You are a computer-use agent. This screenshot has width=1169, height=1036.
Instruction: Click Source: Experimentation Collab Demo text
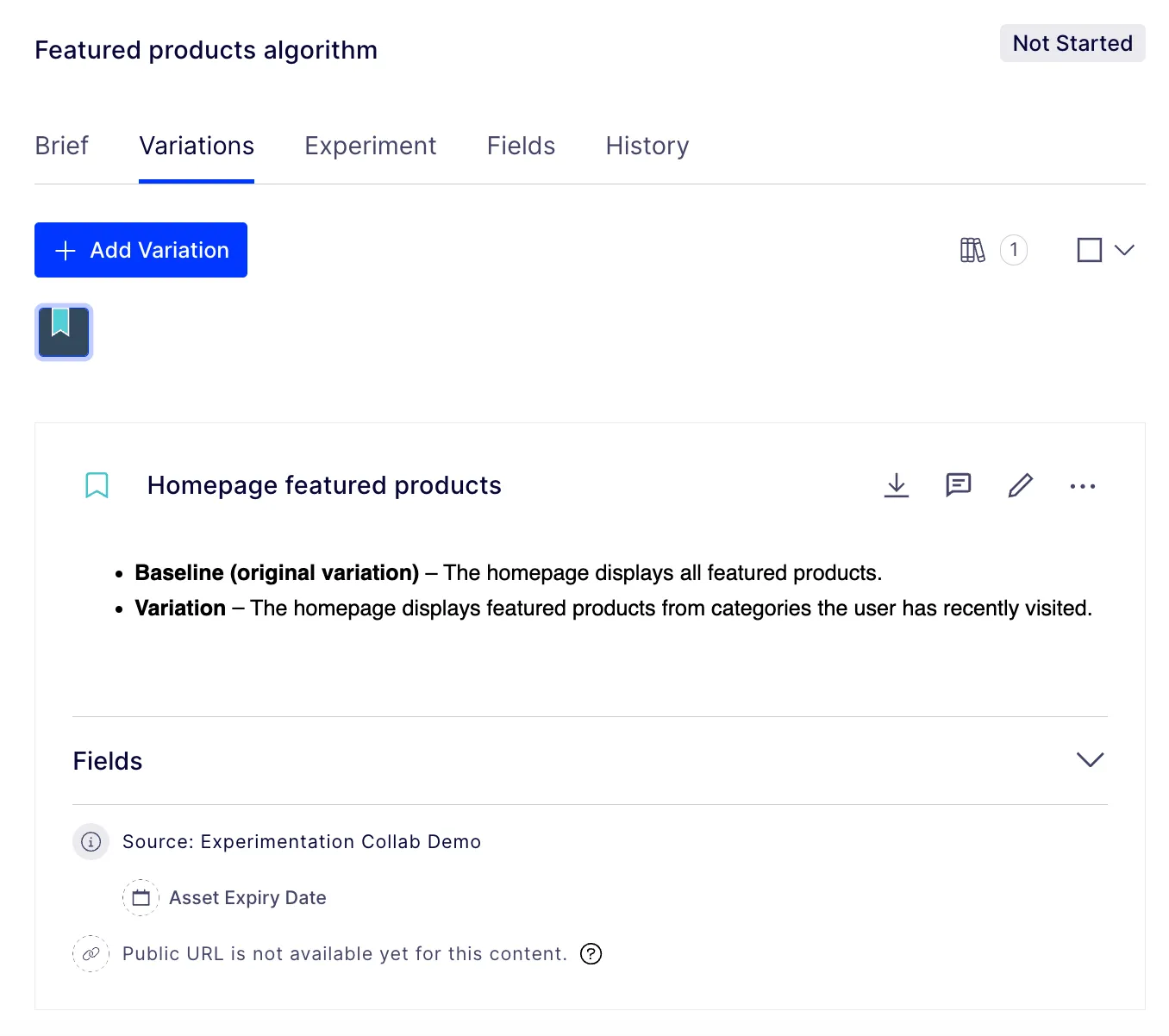(302, 841)
